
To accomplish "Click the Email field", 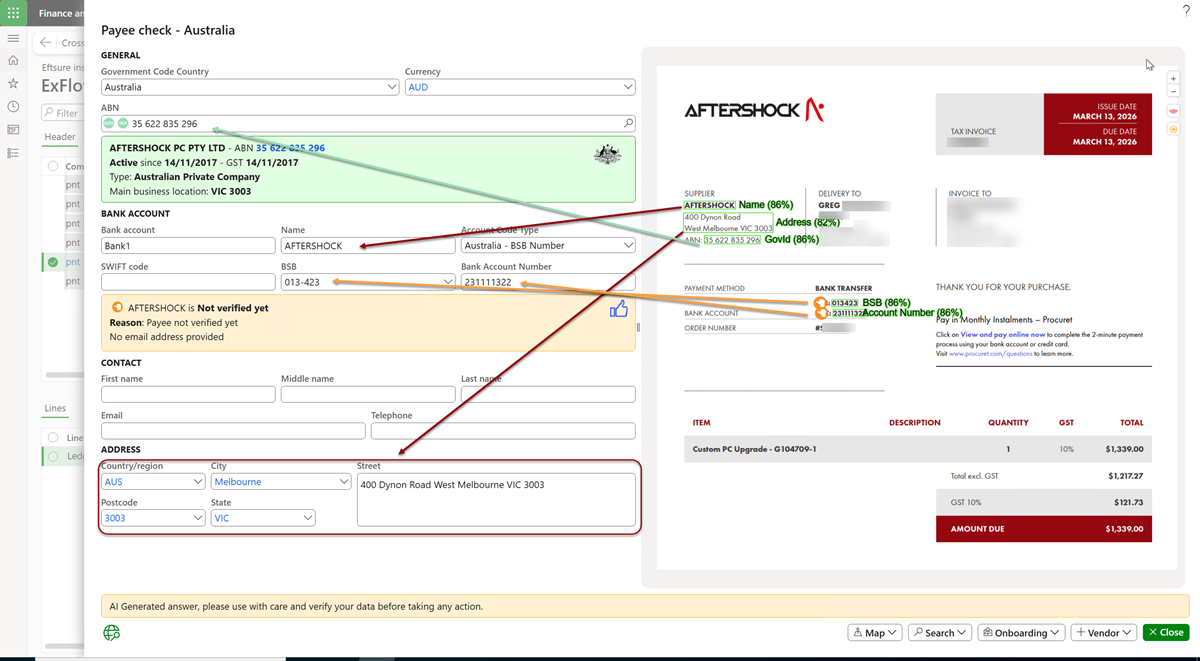I will point(233,431).
